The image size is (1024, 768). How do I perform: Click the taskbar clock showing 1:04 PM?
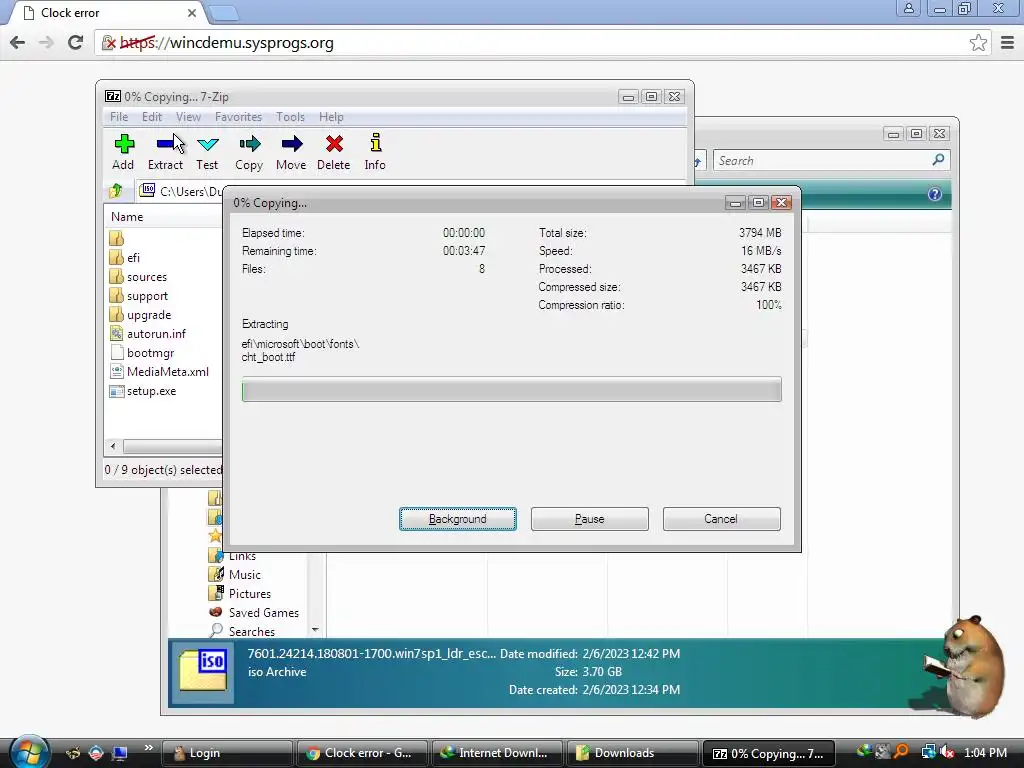(985, 753)
